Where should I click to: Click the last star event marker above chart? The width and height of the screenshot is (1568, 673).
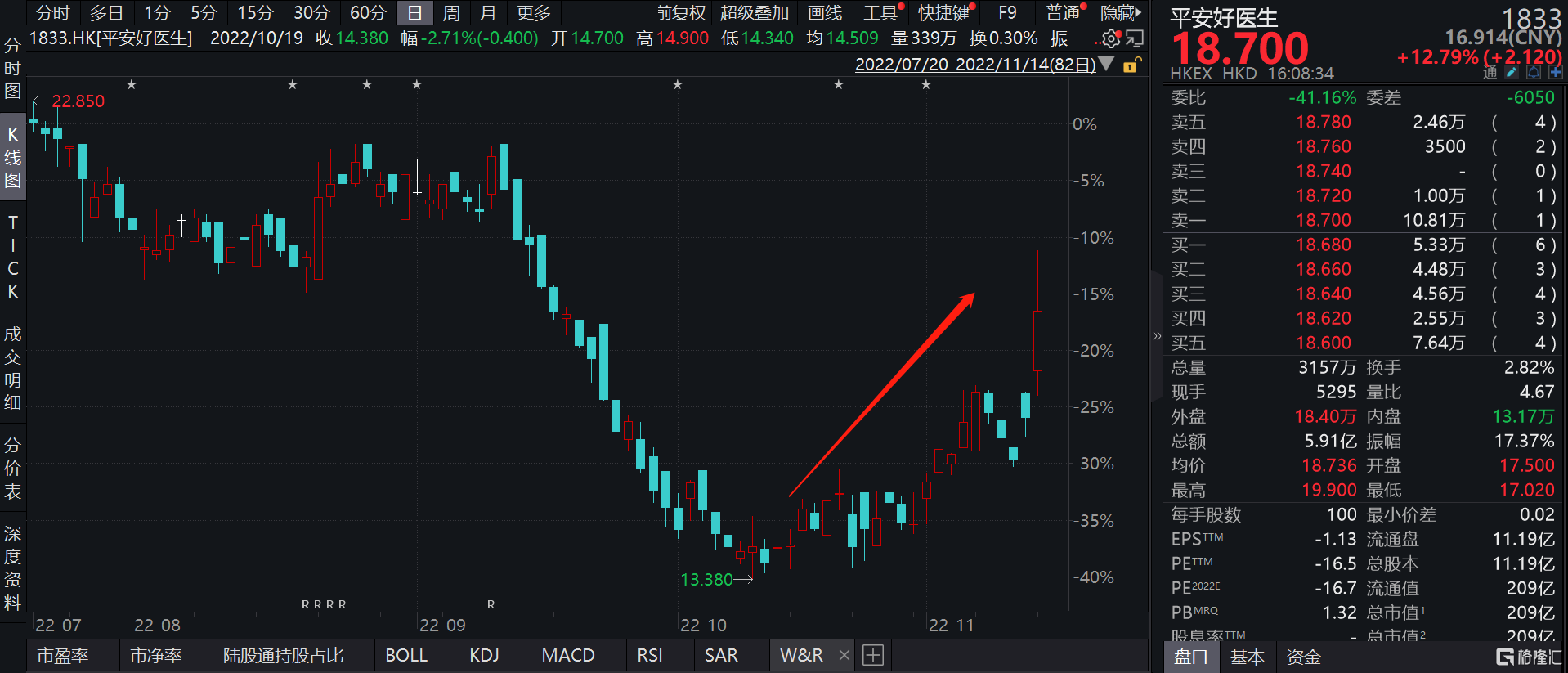(925, 84)
